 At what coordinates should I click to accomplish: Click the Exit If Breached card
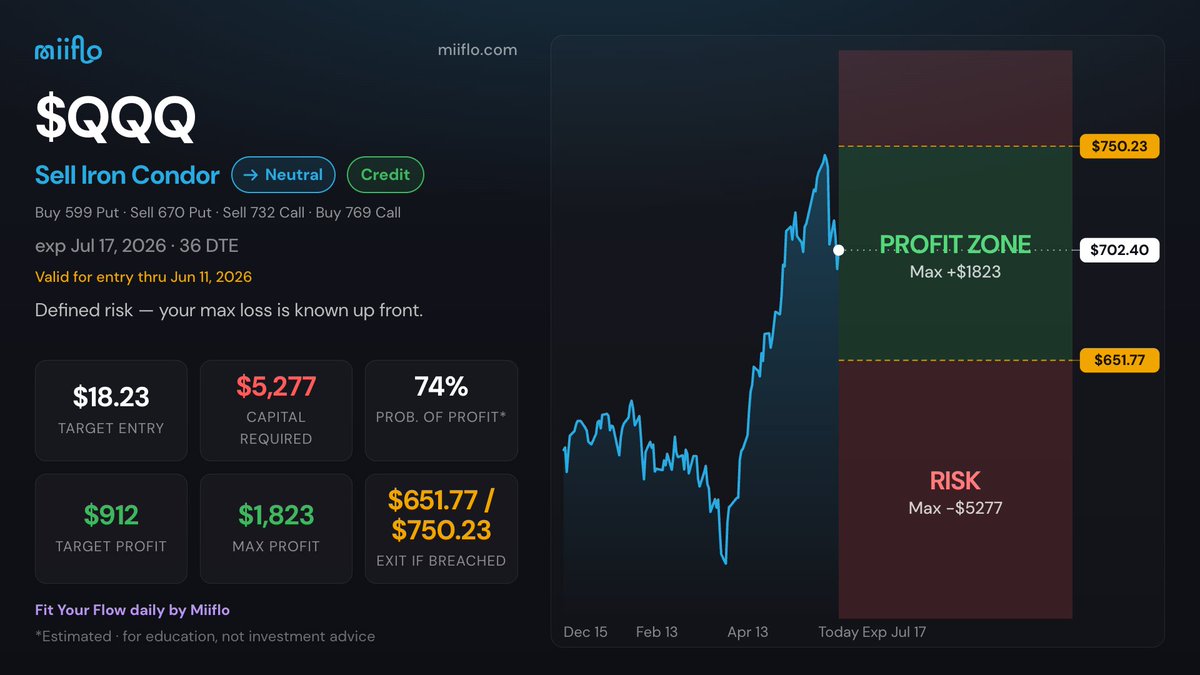(x=441, y=528)
